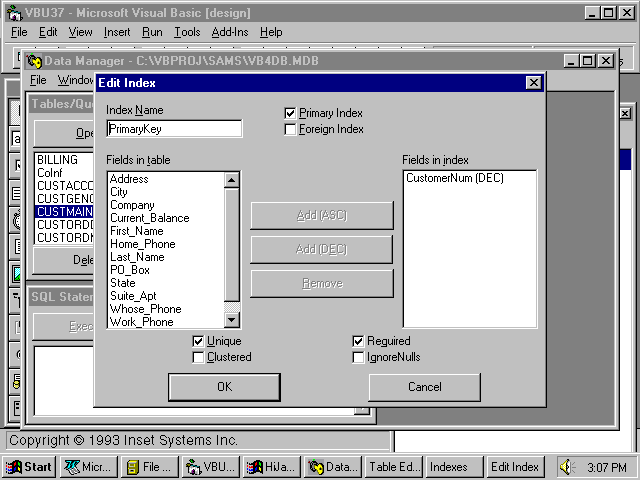
Task: Enable the IgnoreNulls checkbox
Action: tap(358, 357)
